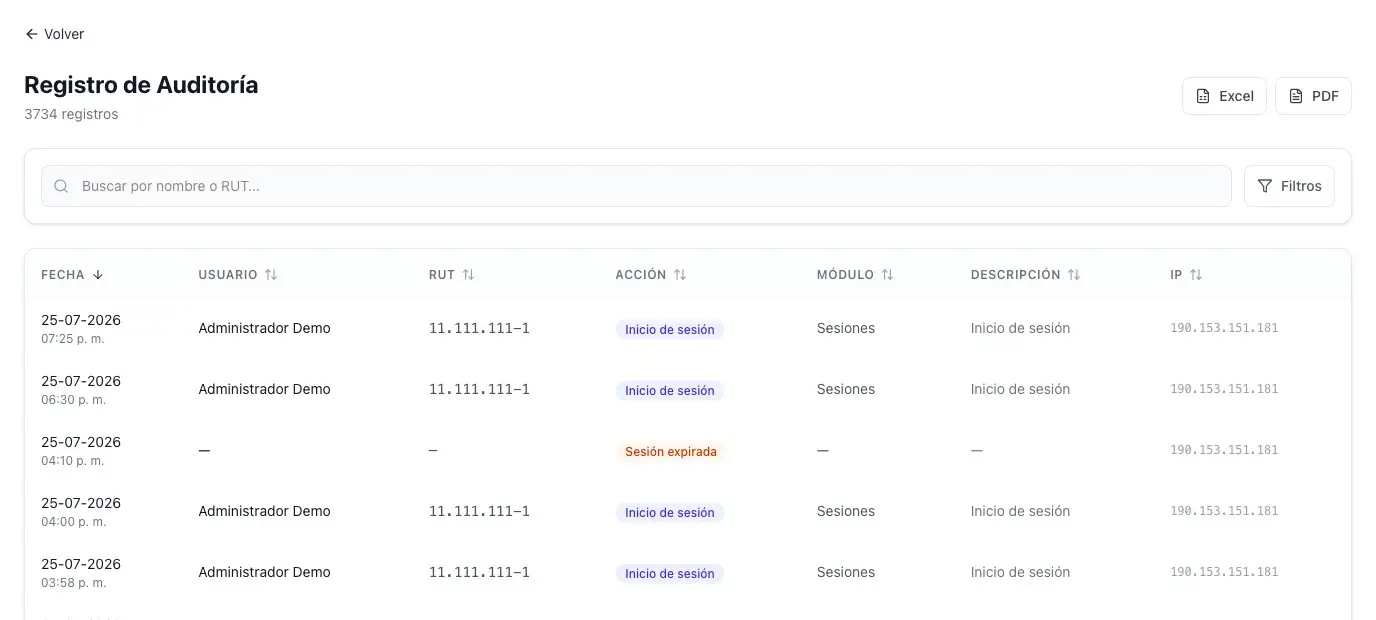Open the Filtros filter panel

pos(1289,186)
